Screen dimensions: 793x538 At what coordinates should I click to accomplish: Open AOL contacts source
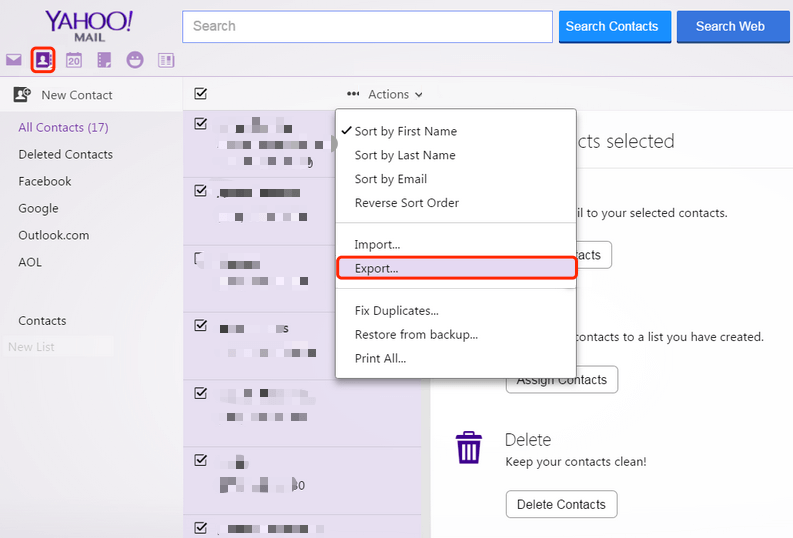pyautogui.click(x=30, y=262)
